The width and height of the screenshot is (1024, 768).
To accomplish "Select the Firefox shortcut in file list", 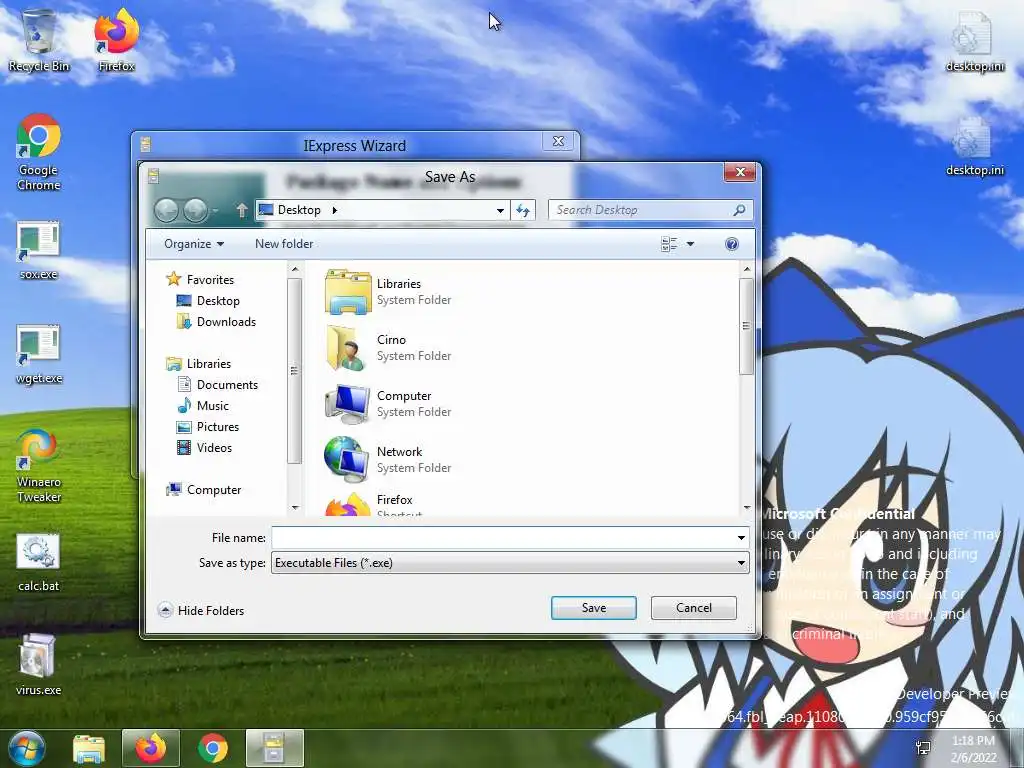I will coord(348,504).
